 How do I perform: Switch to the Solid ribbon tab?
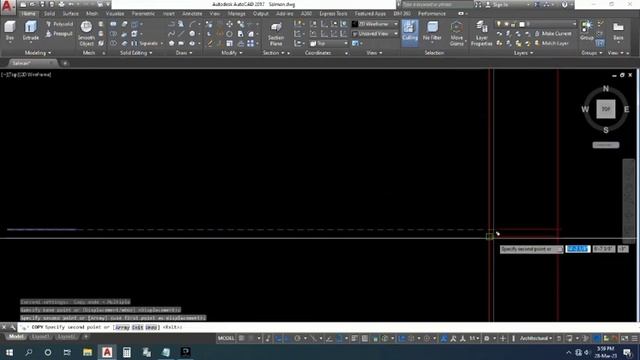[49, 13]
